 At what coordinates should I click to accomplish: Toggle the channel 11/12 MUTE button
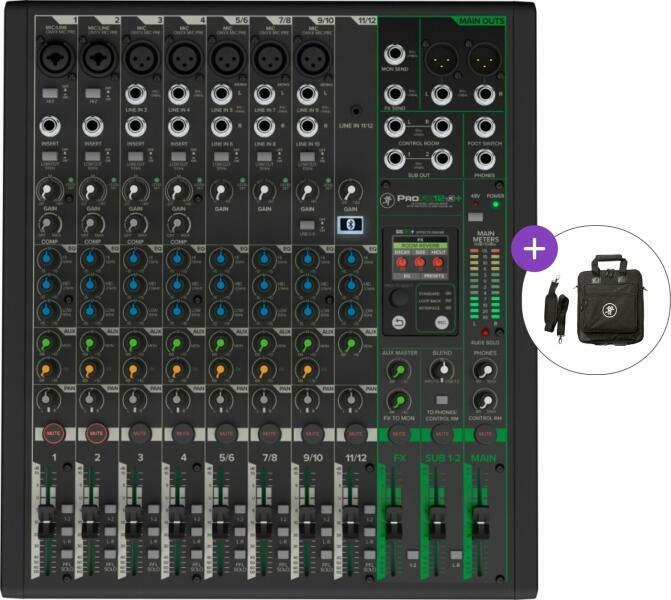click(x=355, y=434)
